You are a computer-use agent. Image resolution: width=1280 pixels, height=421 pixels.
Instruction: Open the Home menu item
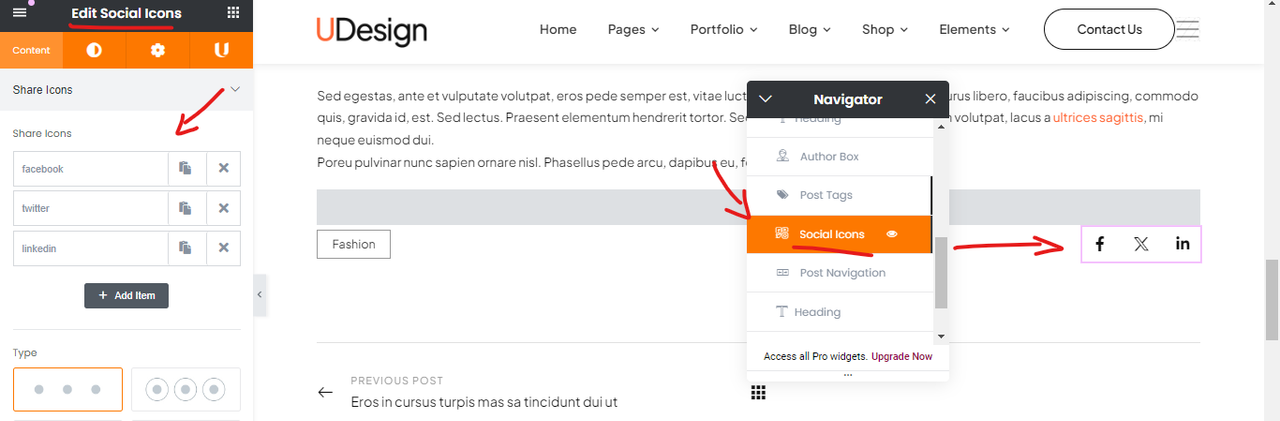coord(558,30)
